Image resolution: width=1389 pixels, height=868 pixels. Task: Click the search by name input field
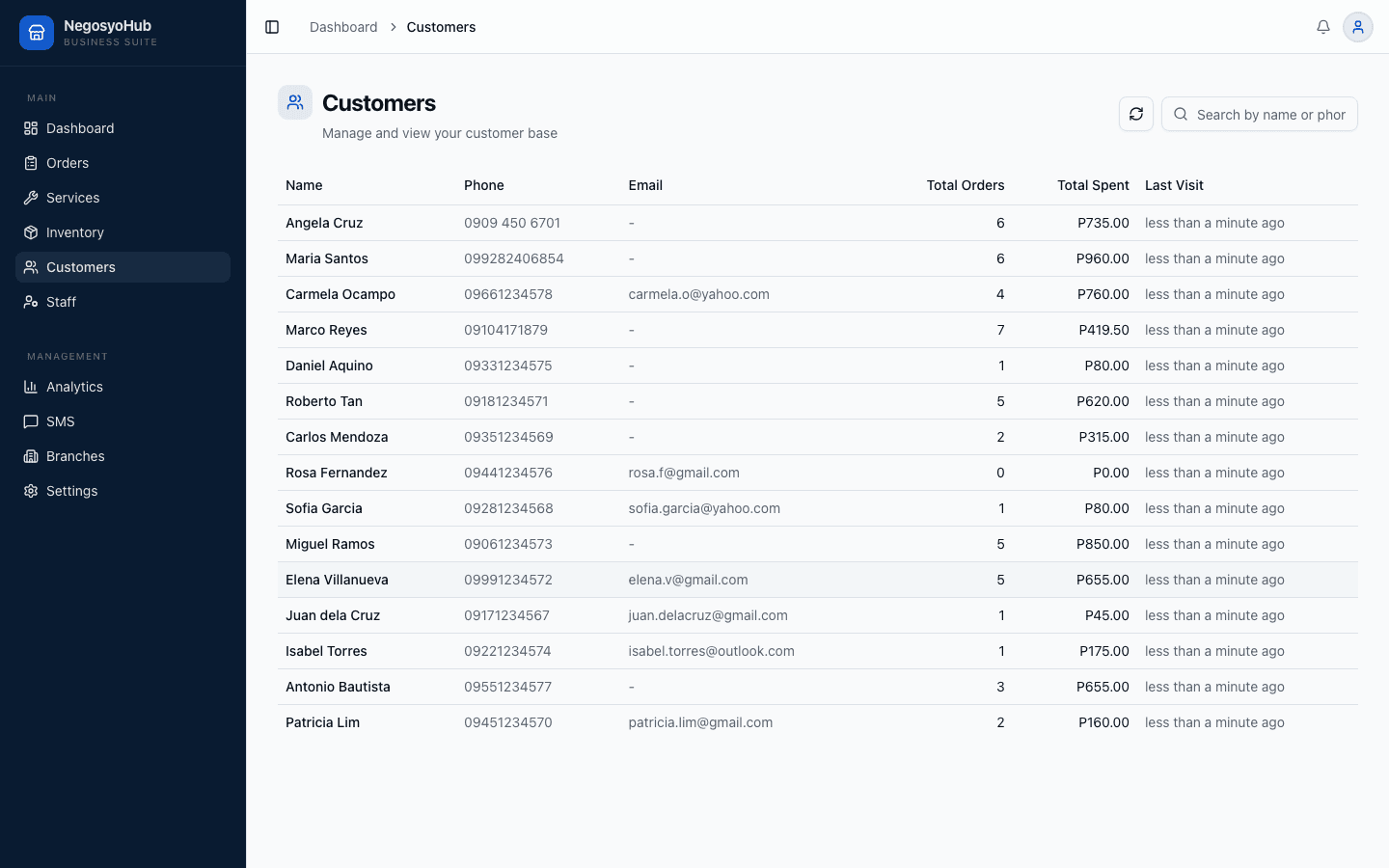tap(1270, 114)
